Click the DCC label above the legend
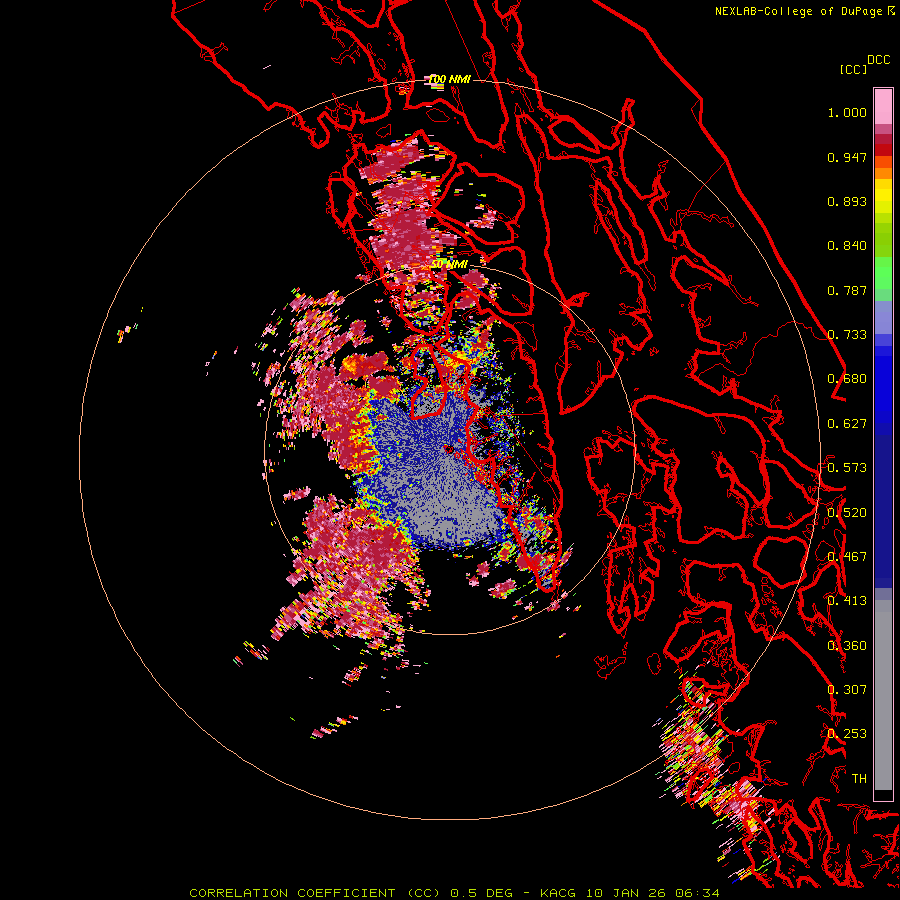Image resolution: width=900 pixels, height=900 pixels. coord(878,60)
